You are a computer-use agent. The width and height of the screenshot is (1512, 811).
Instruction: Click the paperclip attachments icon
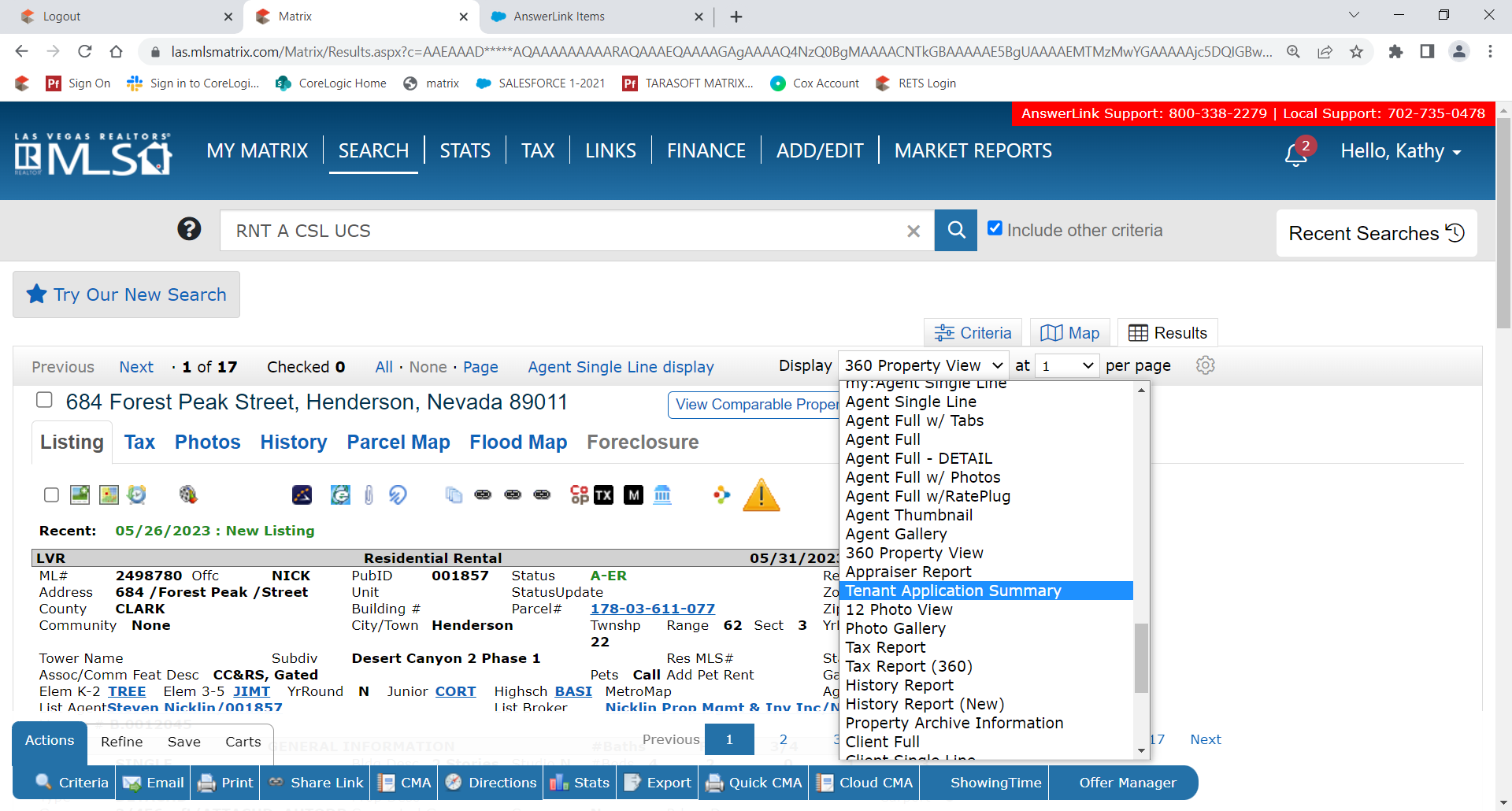coord(369,494)
